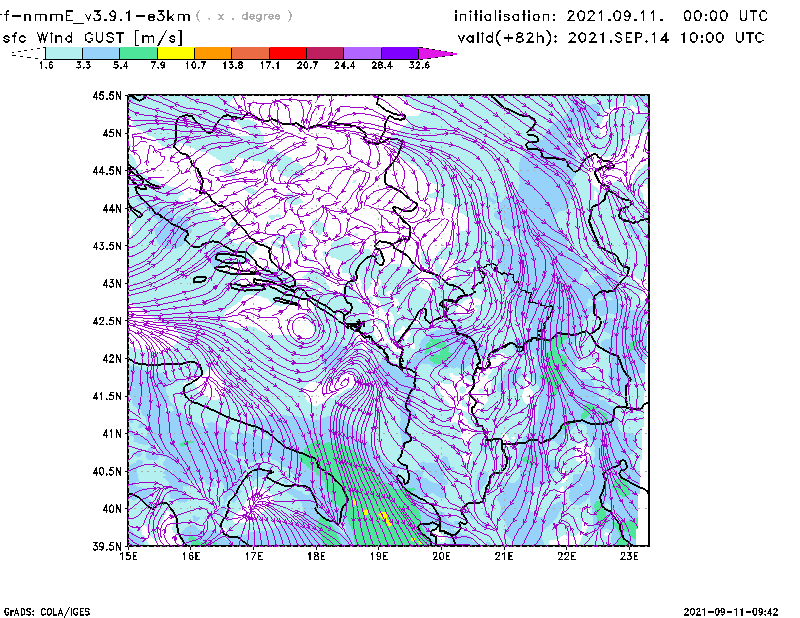This screenshot has height=618, width=800.
Task: Click the light blue 3.3–5.4 legend swatch
Action: tap(101, 53)
